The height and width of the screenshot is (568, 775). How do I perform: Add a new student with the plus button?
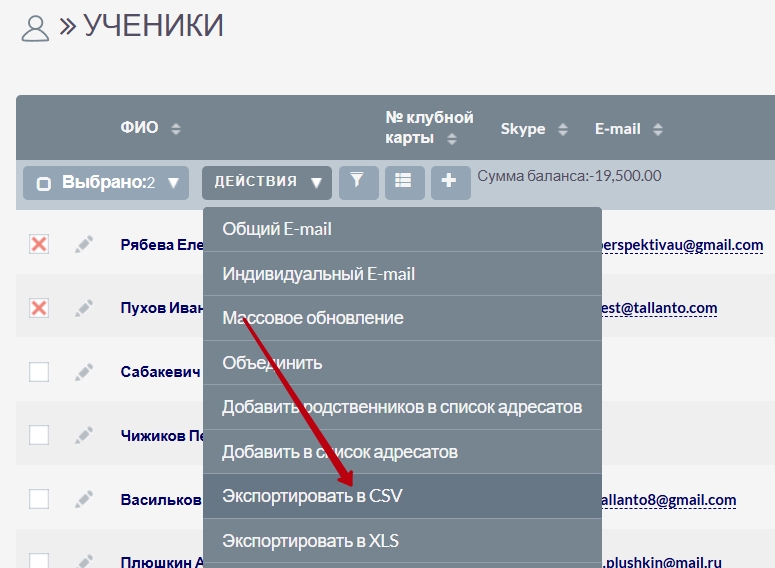(x=450, y=182)
